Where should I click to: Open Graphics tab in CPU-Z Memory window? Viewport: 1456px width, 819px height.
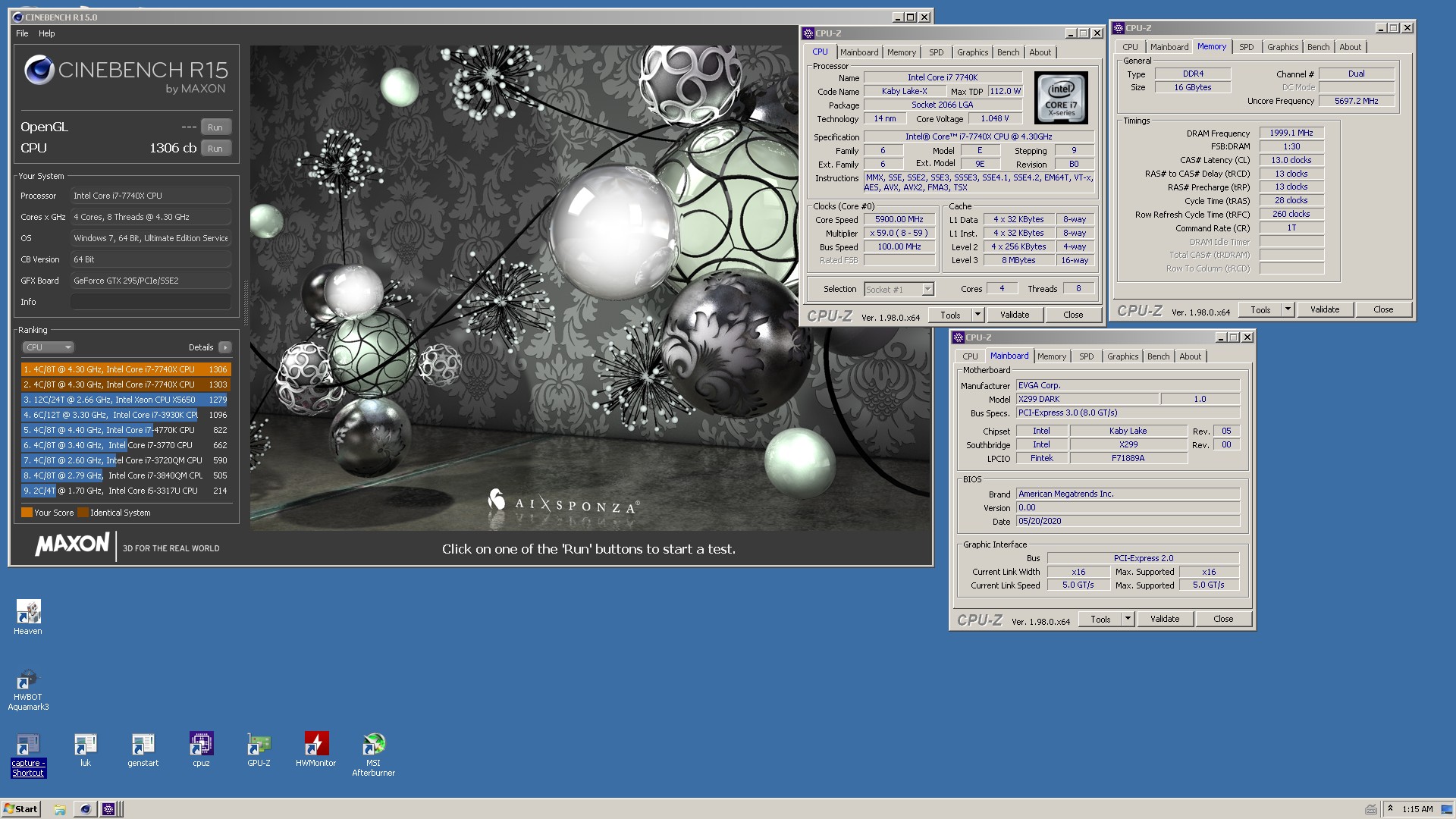1282,47
